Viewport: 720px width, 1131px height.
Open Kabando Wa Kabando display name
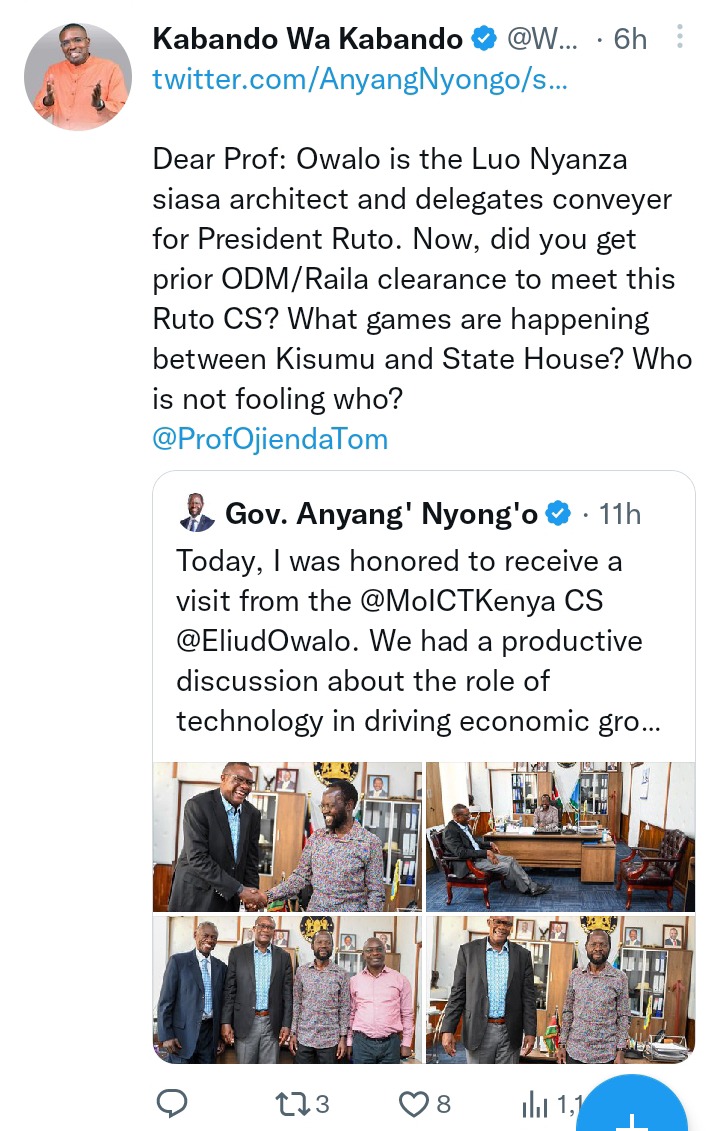(x=307, y=39)
